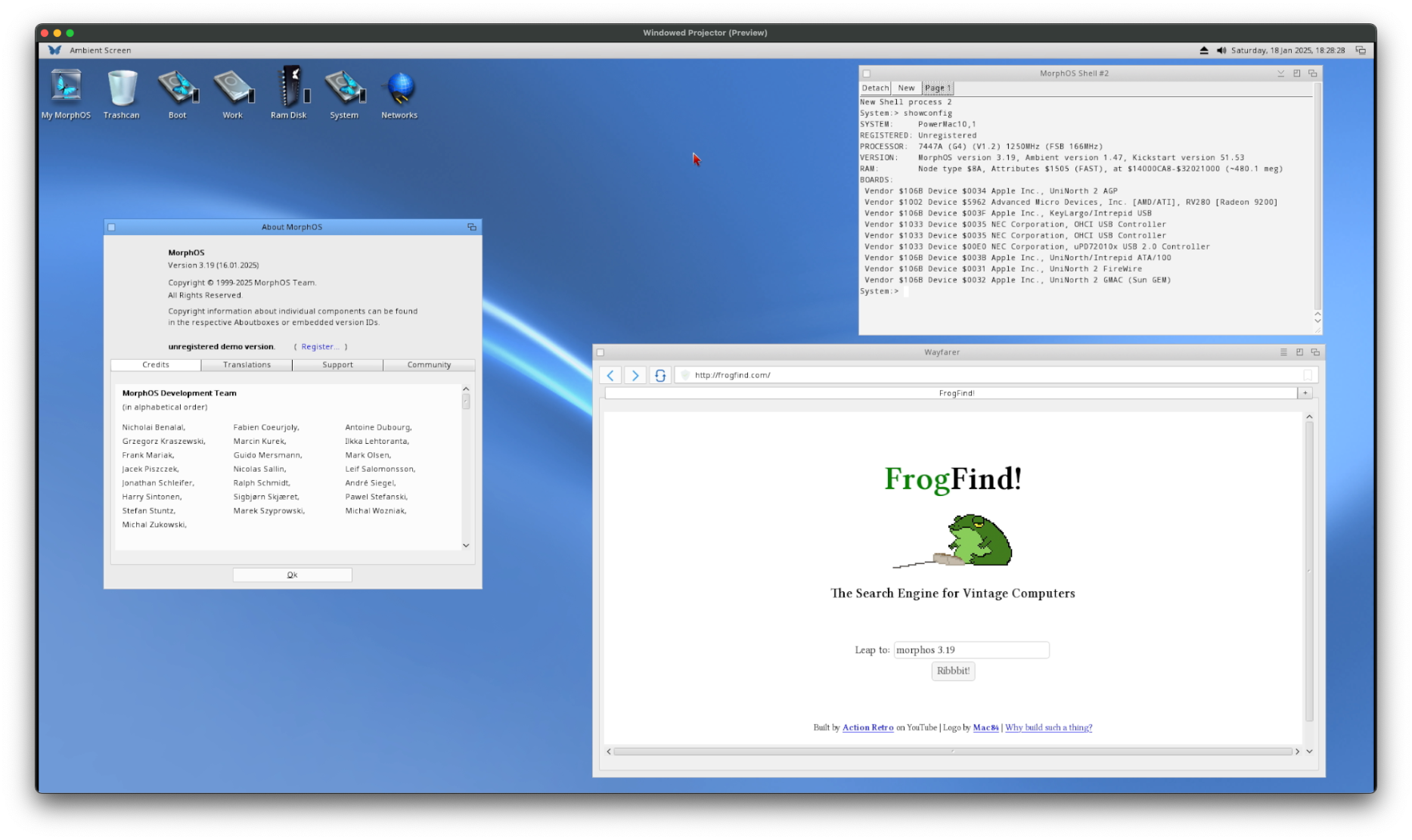Click Shell window scroll down arrow
The height and width of the screenshot is (840, 1412).
pos(1317,321)
